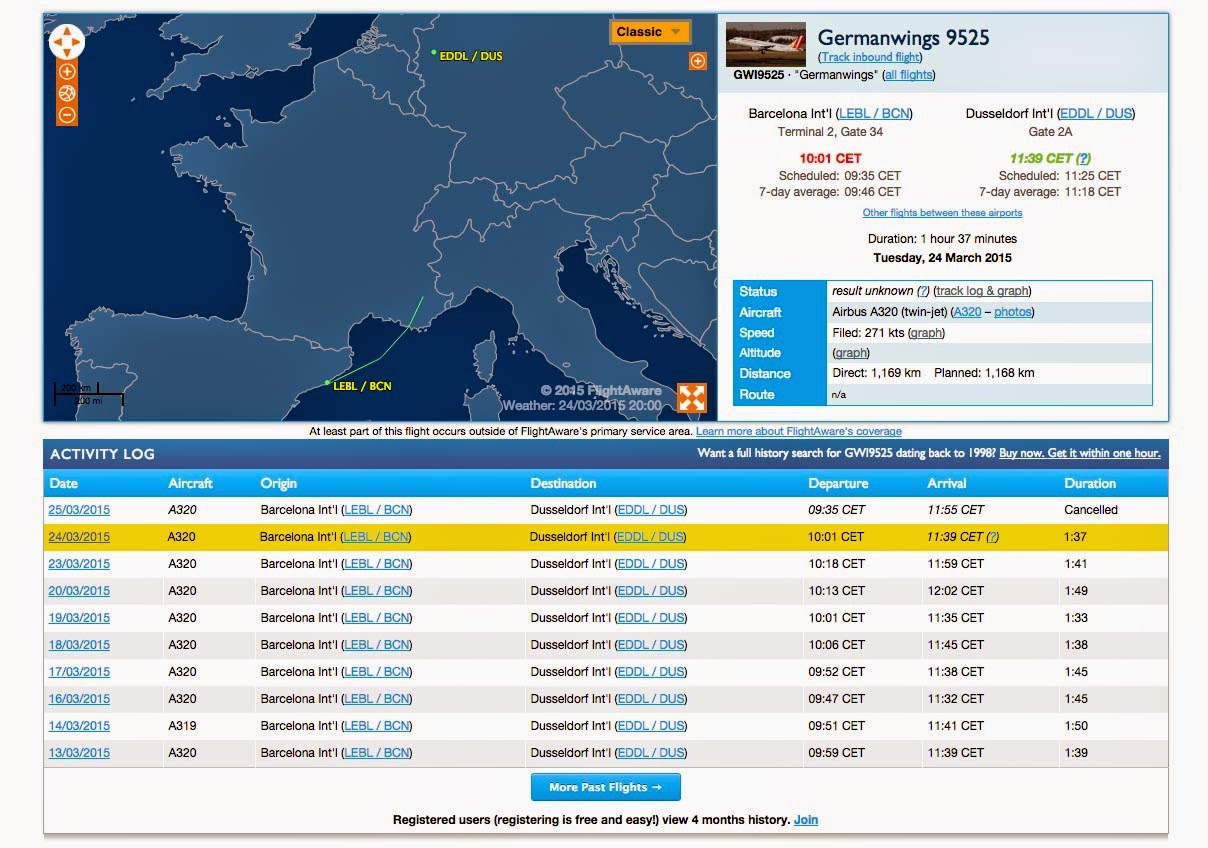The image size is (1208, 848).
Task: Open the 16/03/2015 flight entry
Action: tap(79, 699)
